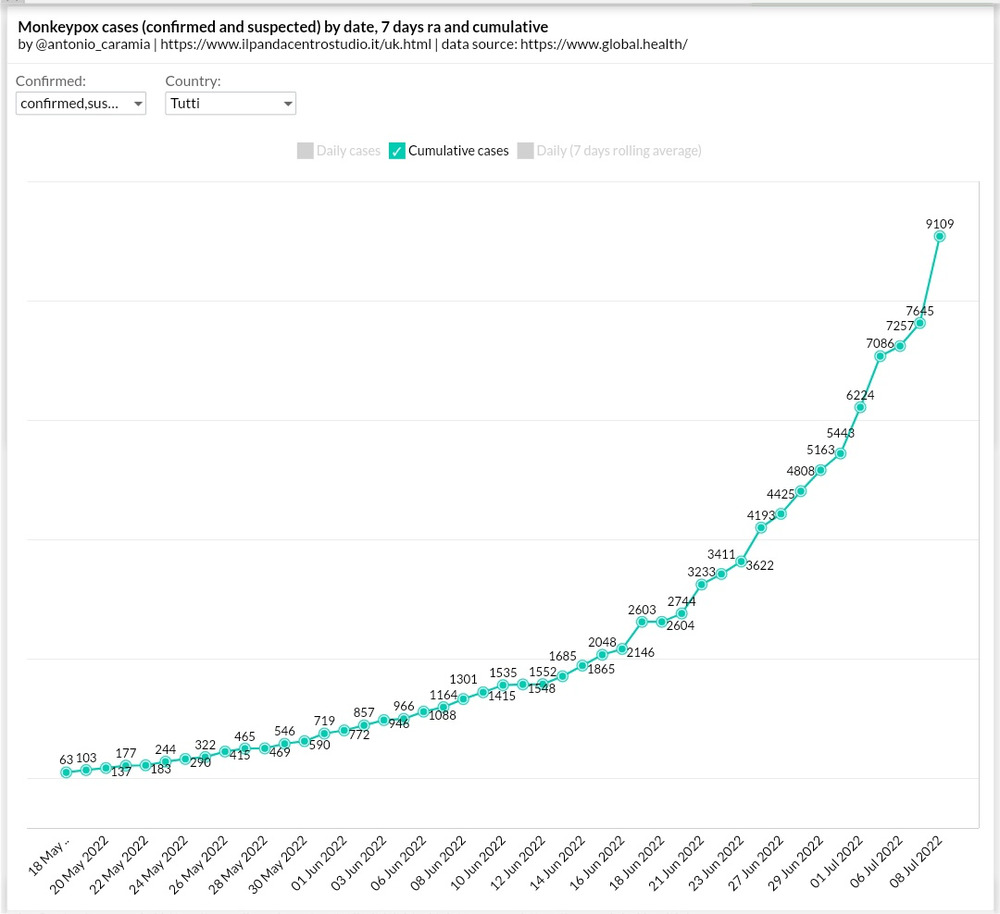Enable the Daily cases checkbox

pyautogui.click(x=305, y=151)
